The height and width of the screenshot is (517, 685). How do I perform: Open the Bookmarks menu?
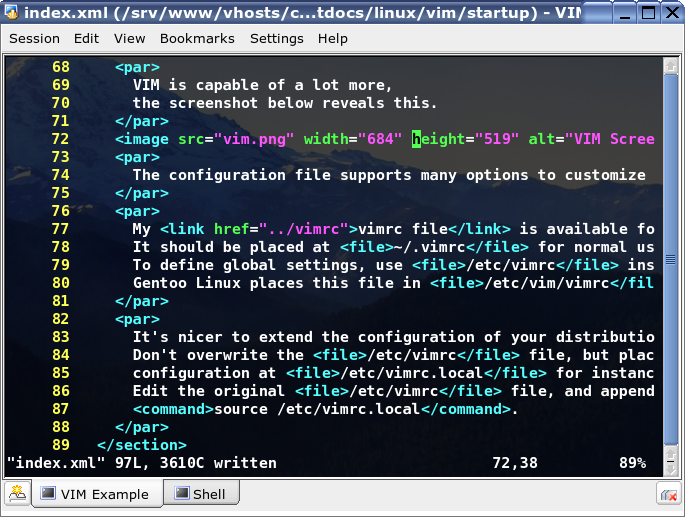pos(197,39)
